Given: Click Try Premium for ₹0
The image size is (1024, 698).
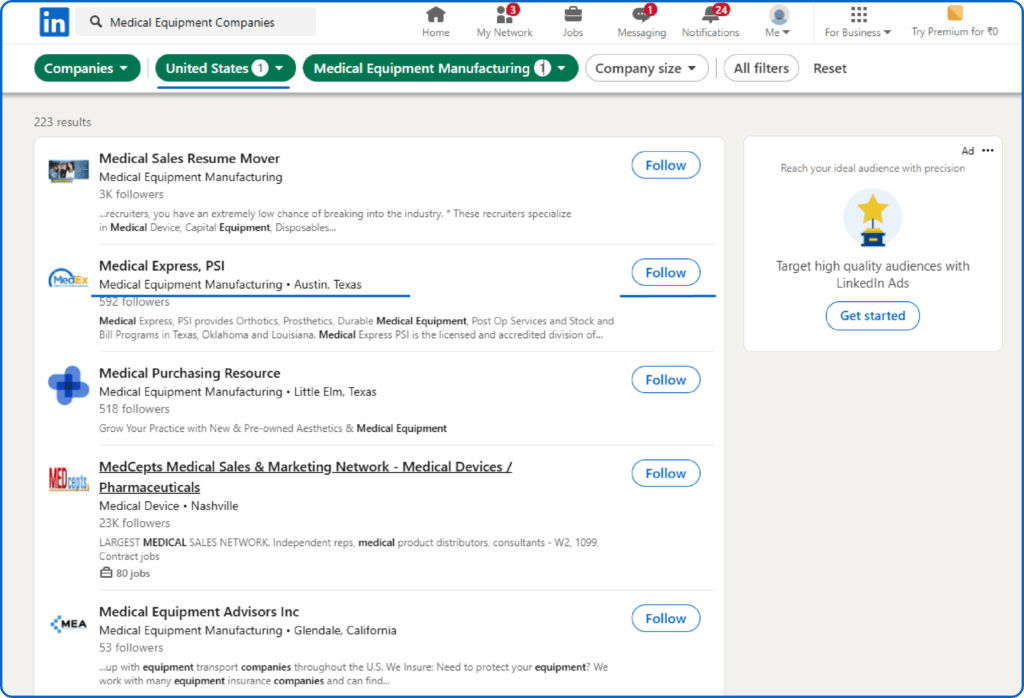Looking at the screenshot, I should tap(955, 22).
